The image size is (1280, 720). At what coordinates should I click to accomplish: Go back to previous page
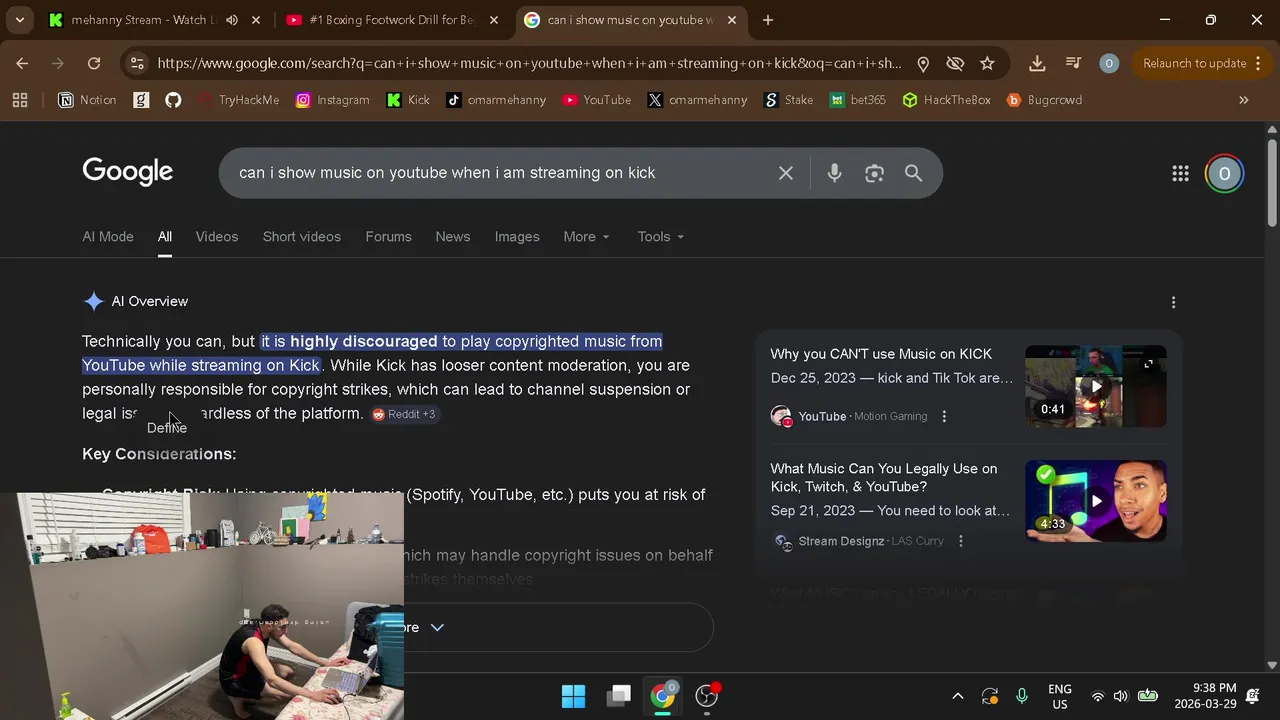pos(22,63)
